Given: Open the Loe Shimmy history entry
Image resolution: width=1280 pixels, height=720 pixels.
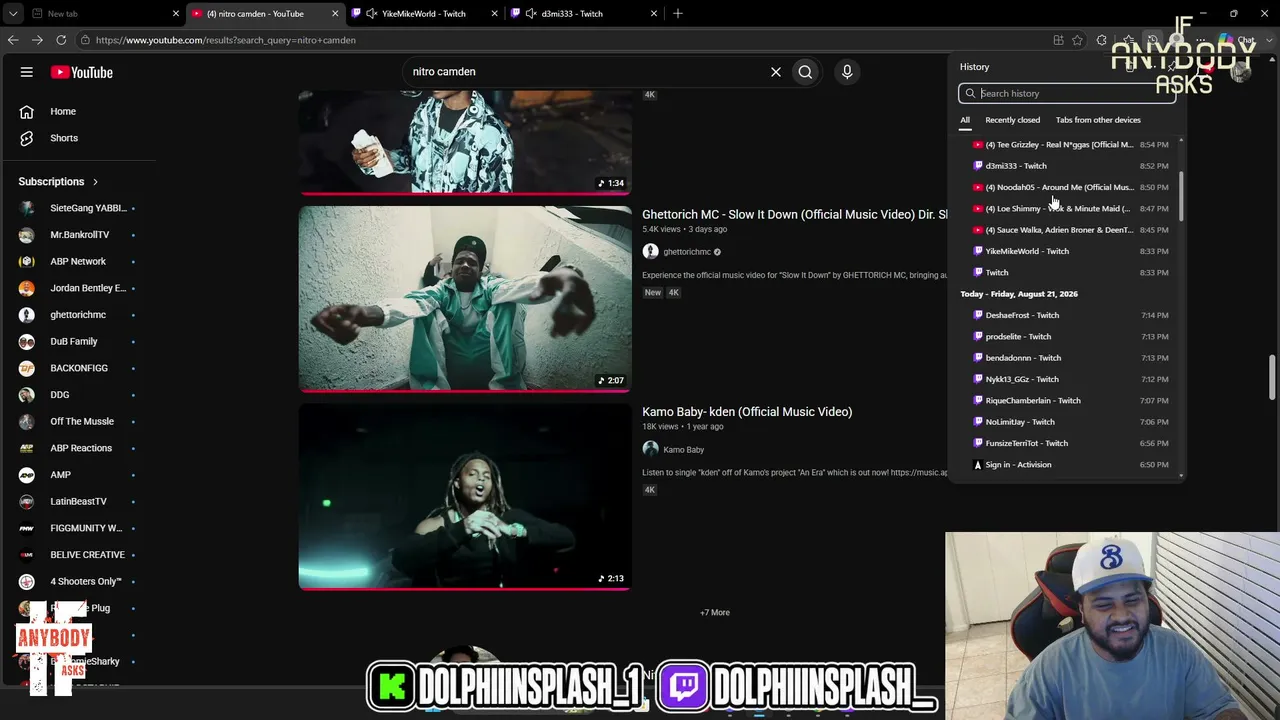Looking at the screenshot, I should [x=1071, y=209].
